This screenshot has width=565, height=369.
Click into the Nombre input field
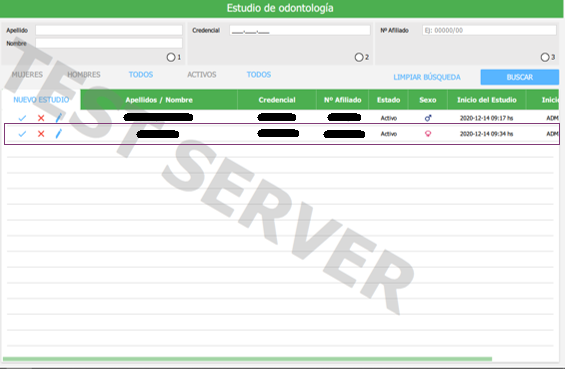click(x=109, y=43)
